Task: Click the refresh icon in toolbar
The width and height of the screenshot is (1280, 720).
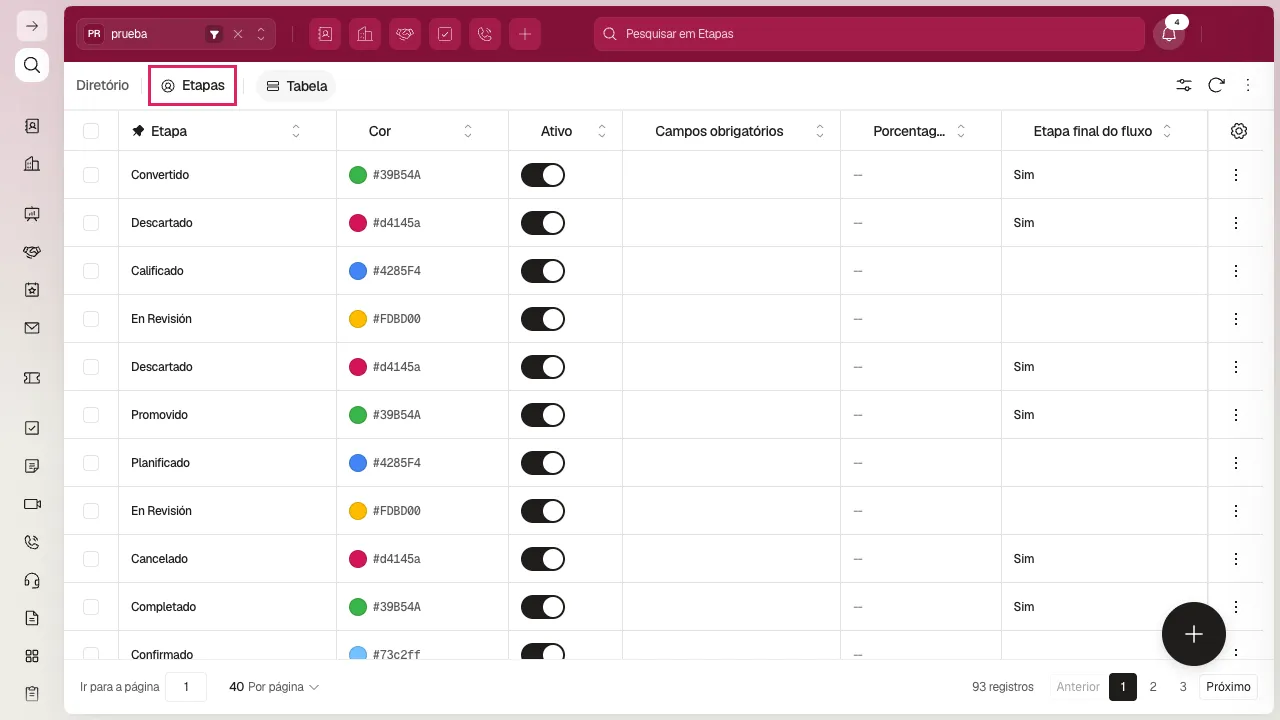Action: tap(1216, 86)
